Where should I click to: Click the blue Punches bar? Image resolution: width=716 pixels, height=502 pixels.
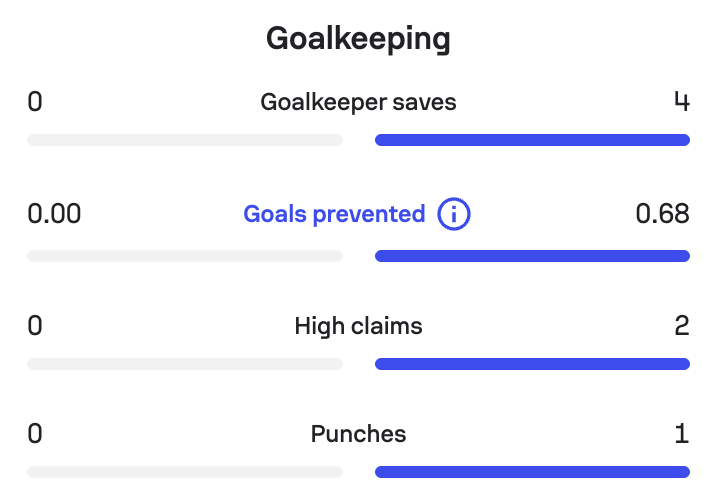coord(532,472)
